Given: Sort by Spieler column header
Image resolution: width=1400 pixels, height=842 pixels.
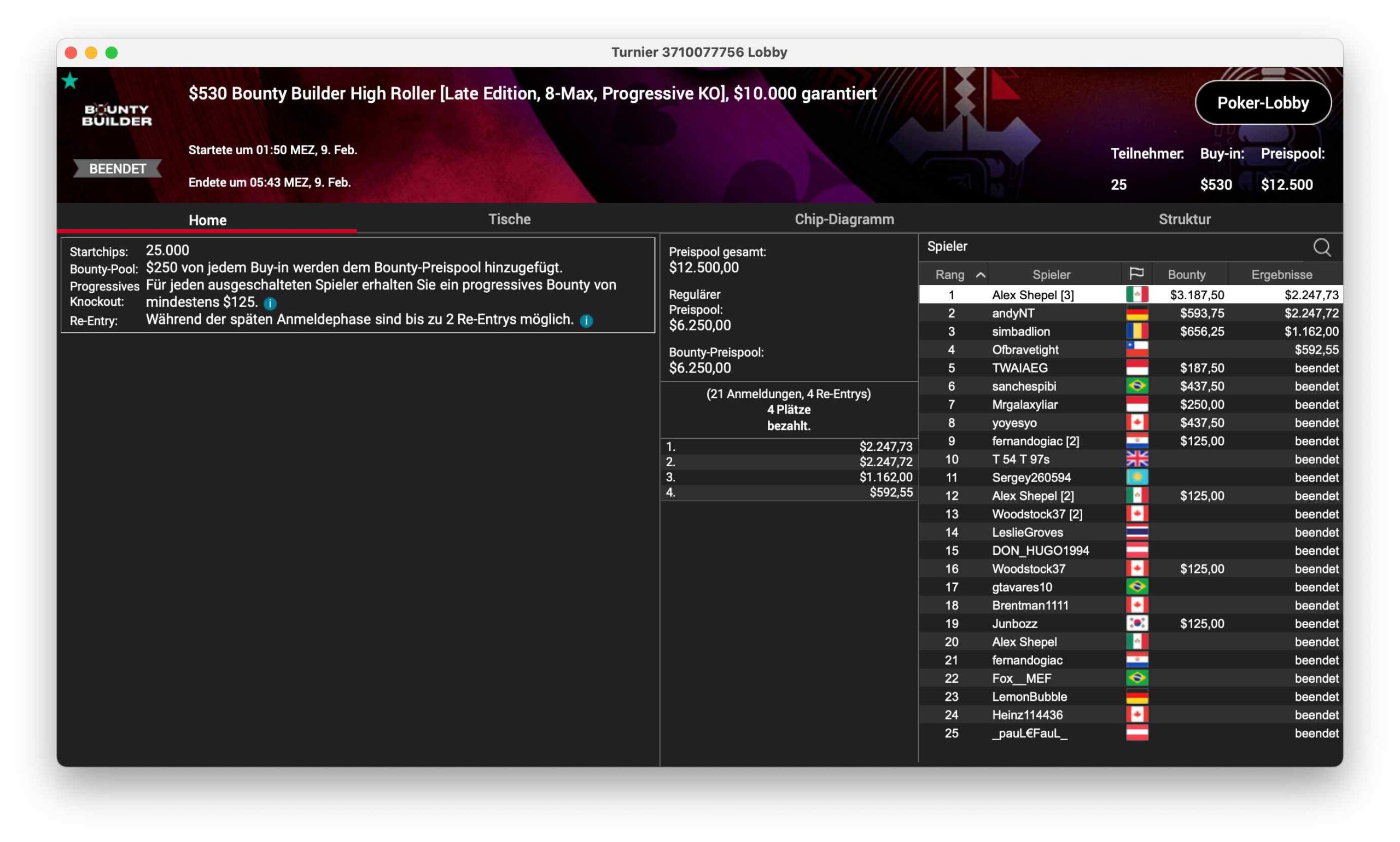Looking at the screenshot, I should tap(1051, 275).
